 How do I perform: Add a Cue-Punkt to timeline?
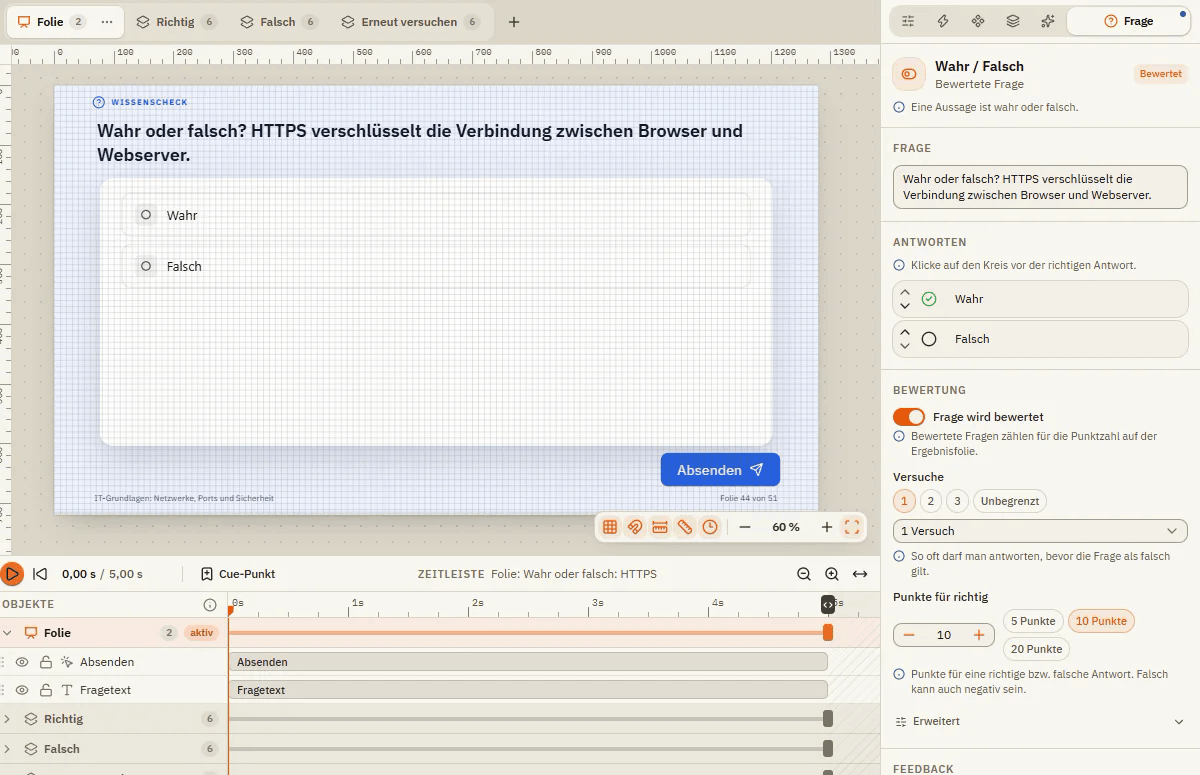tap(238, 574)
